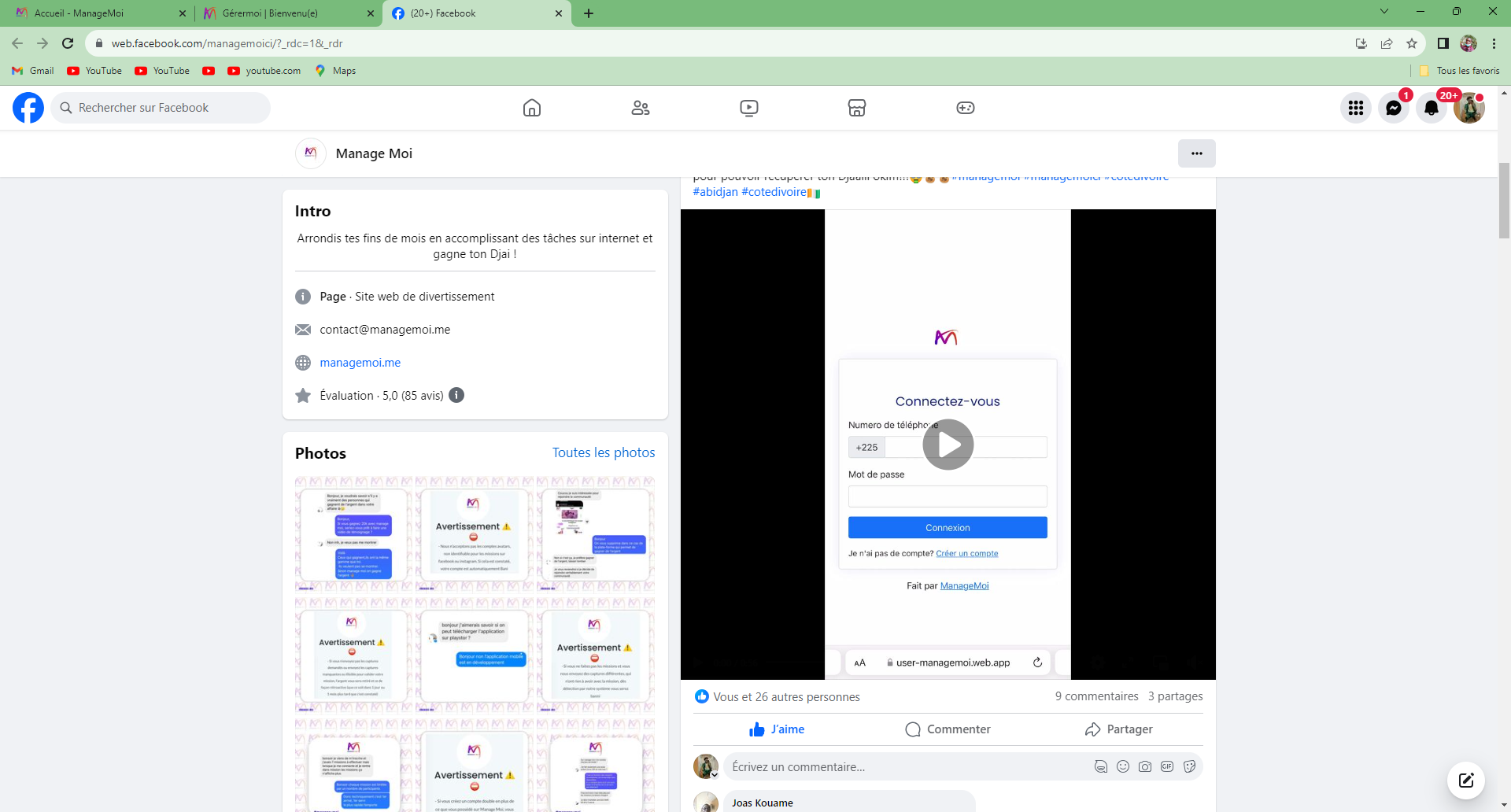Bookmark this page with the star icon

1412,43
